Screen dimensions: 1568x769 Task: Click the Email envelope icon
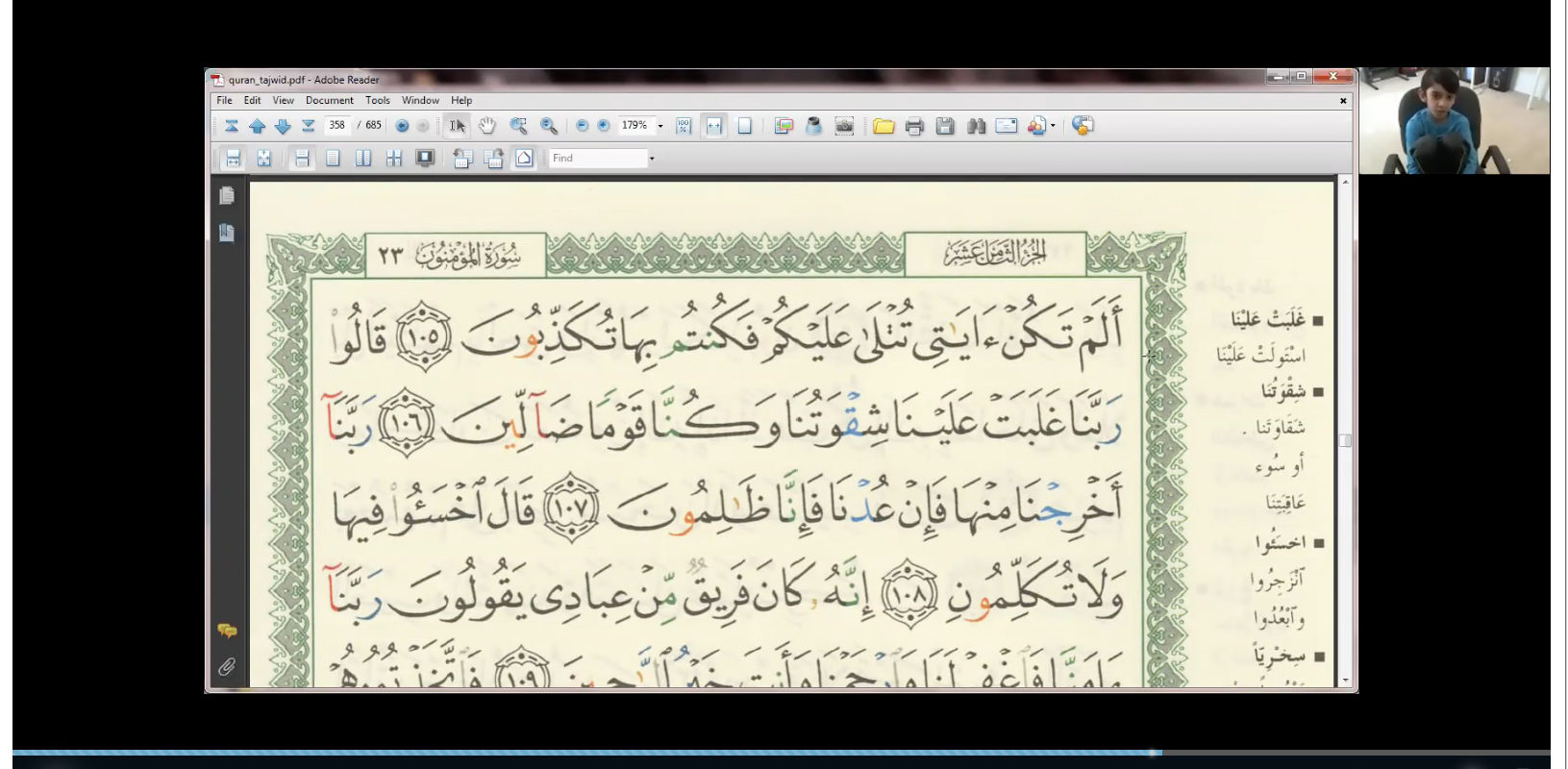pyautogui.click(x=1007, y=126)
